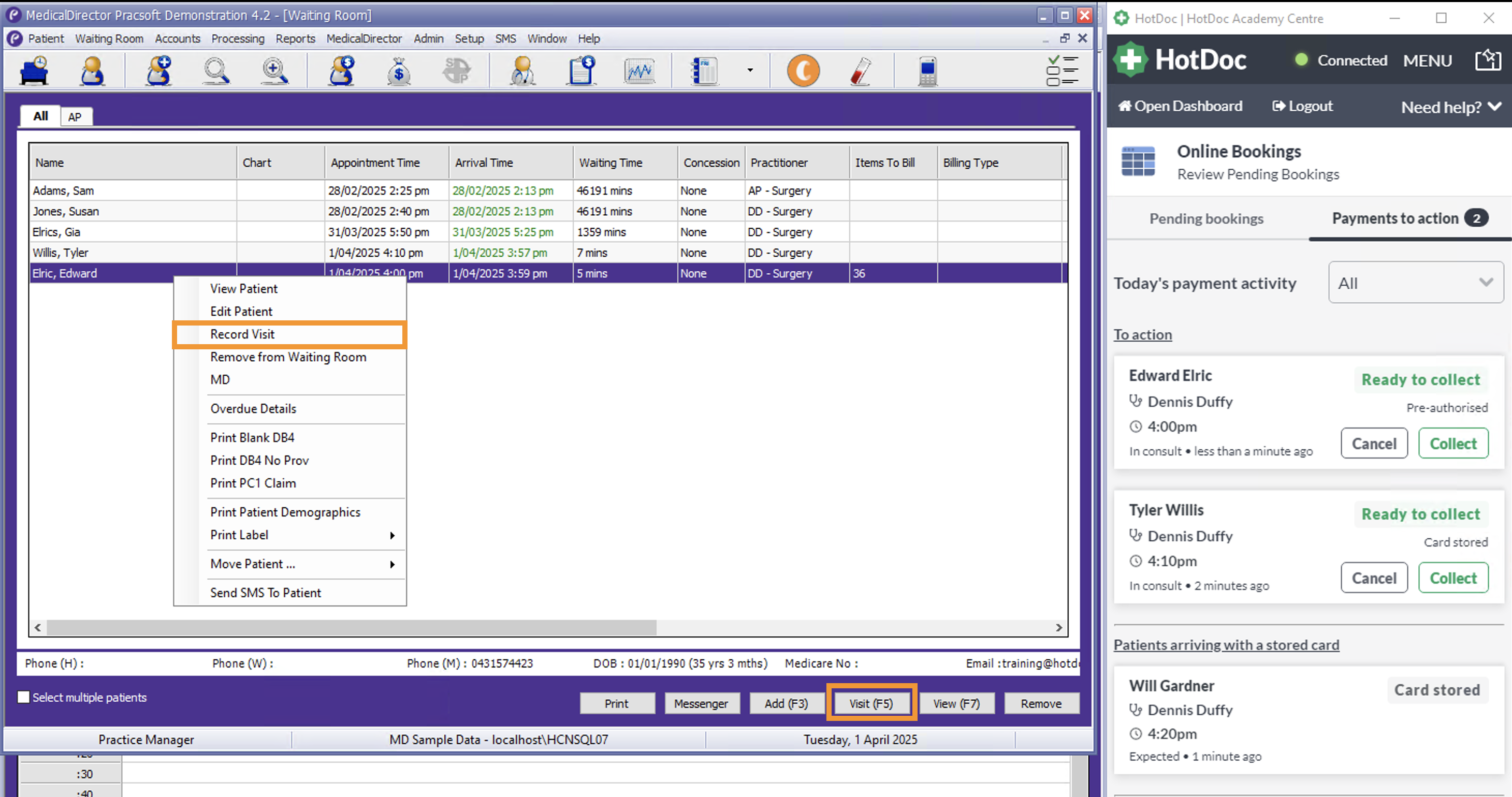Click the Online Bookings calendar grid icon
1512x797 pixels.
coord(1138,161)
